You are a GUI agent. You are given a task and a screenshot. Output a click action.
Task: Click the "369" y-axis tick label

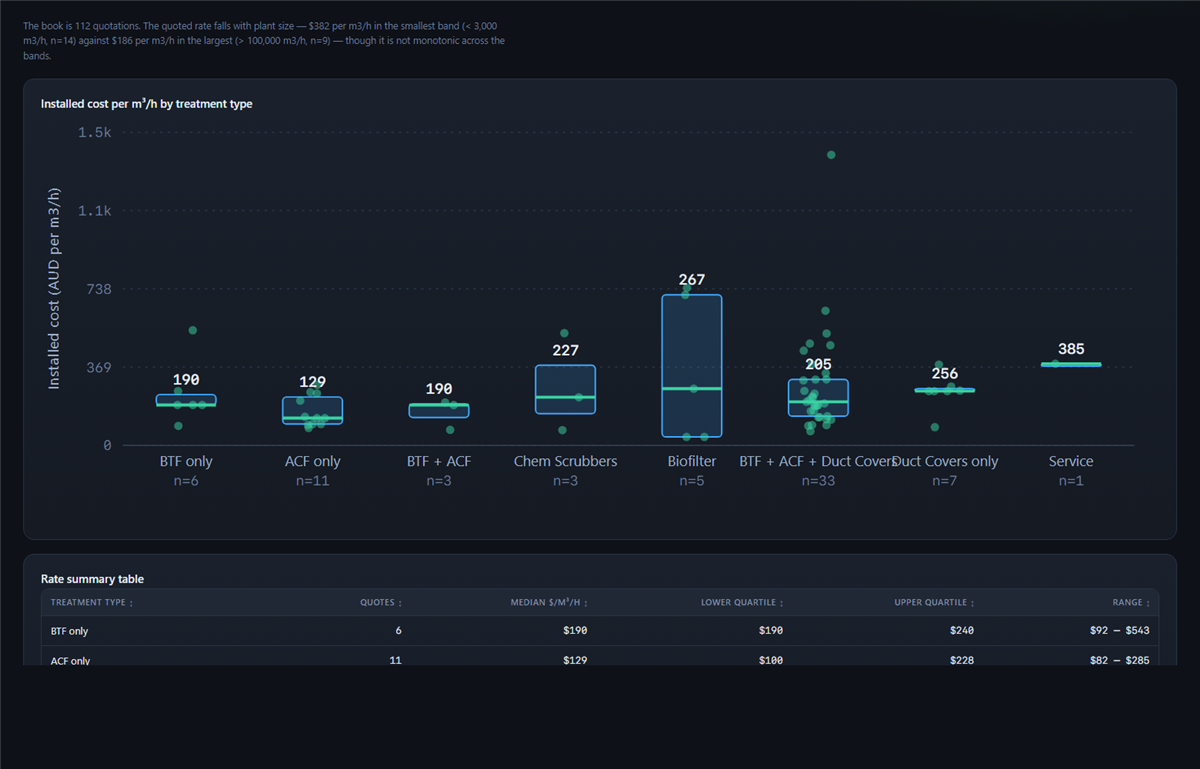(98, 368)
